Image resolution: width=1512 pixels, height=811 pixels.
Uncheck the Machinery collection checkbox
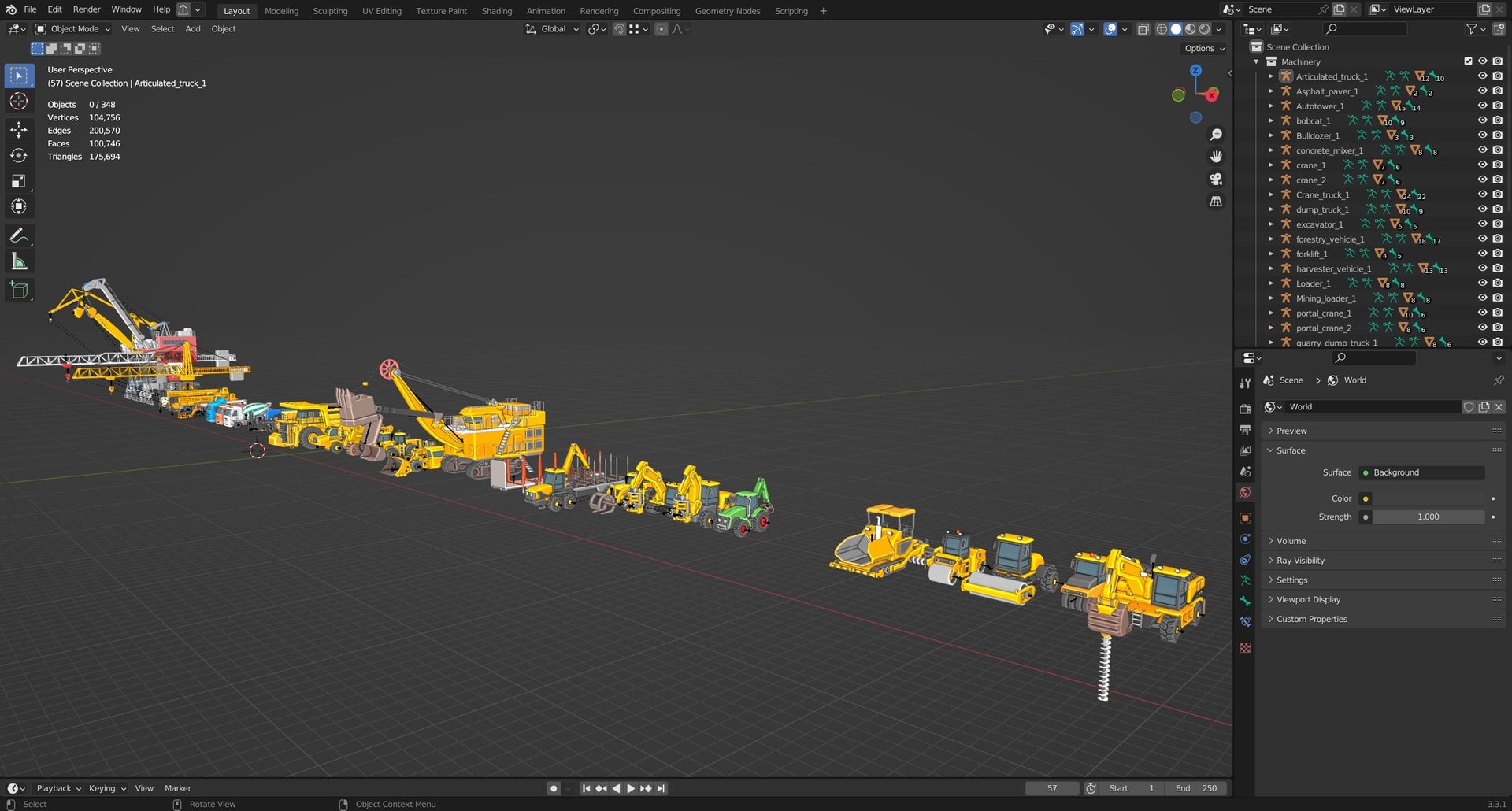coord(1468,61)
